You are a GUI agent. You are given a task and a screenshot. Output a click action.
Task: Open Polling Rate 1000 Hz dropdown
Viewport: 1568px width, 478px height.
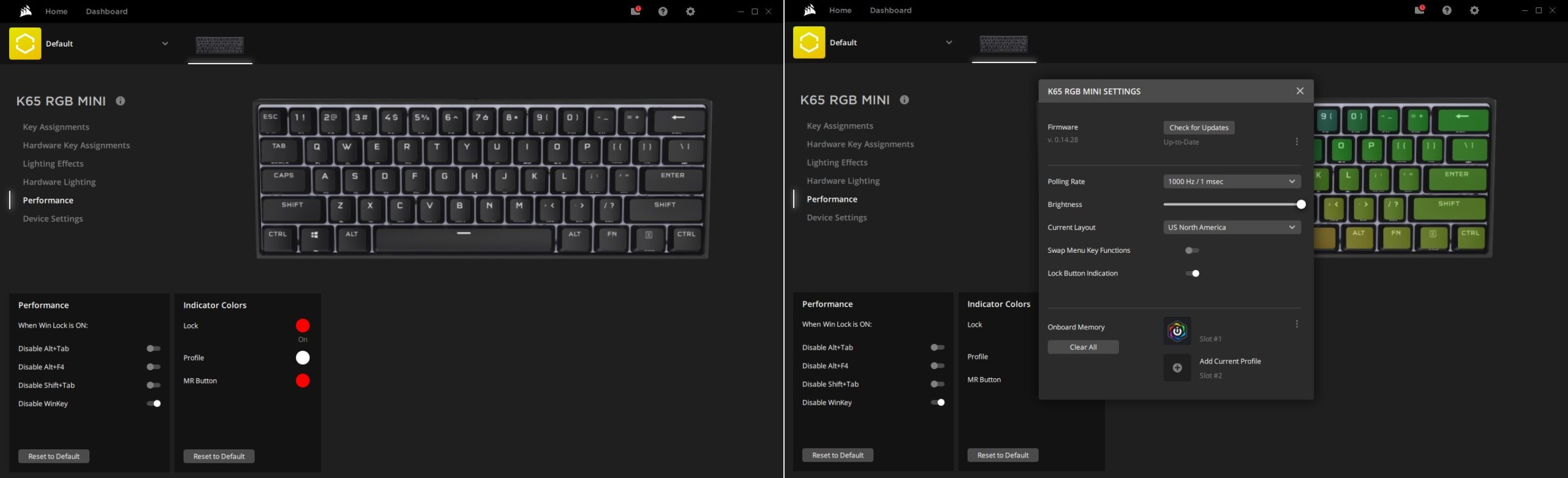pyautogui.click(x=1232, y=181)
